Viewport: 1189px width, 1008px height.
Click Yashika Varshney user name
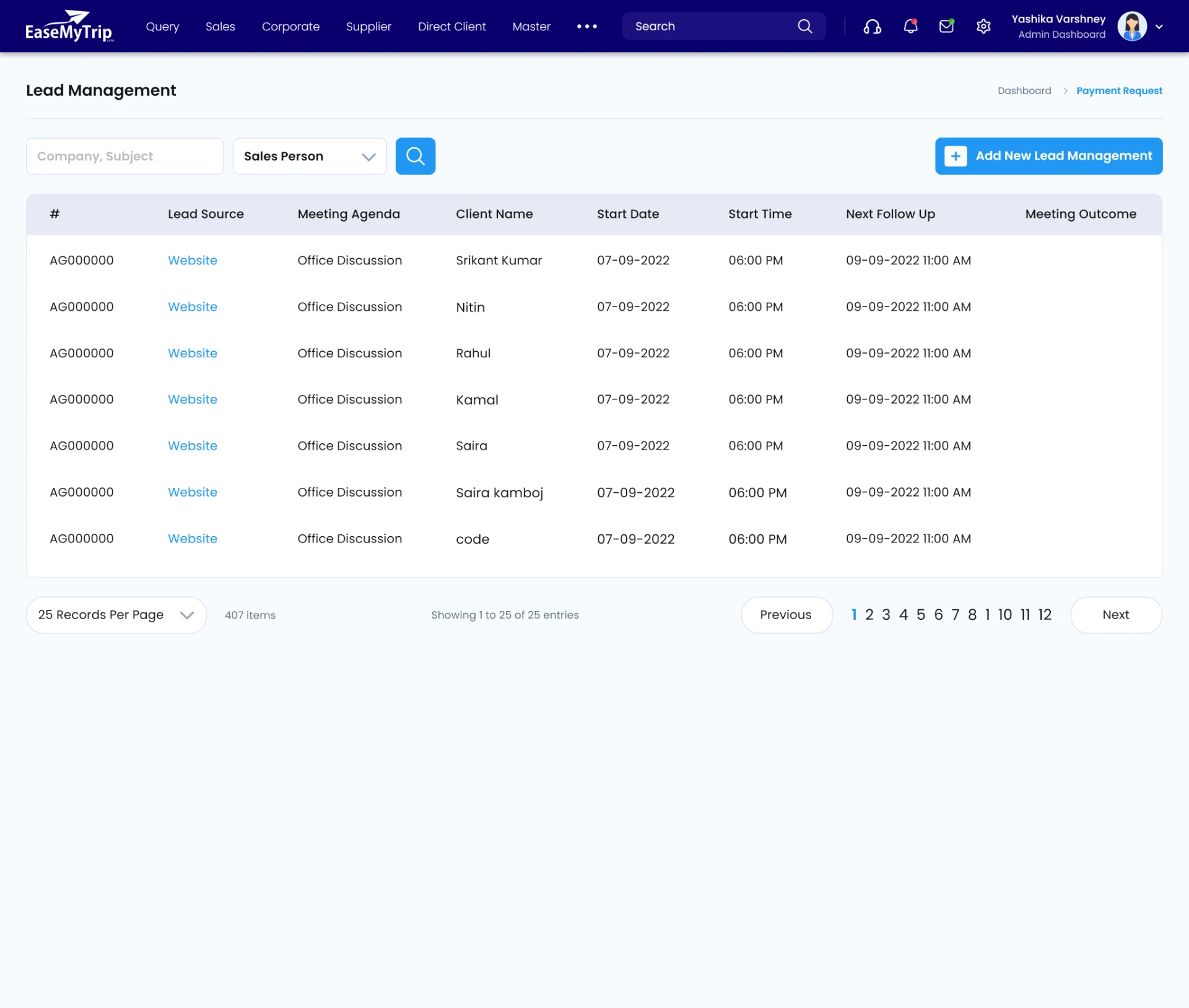(1058, 19)
